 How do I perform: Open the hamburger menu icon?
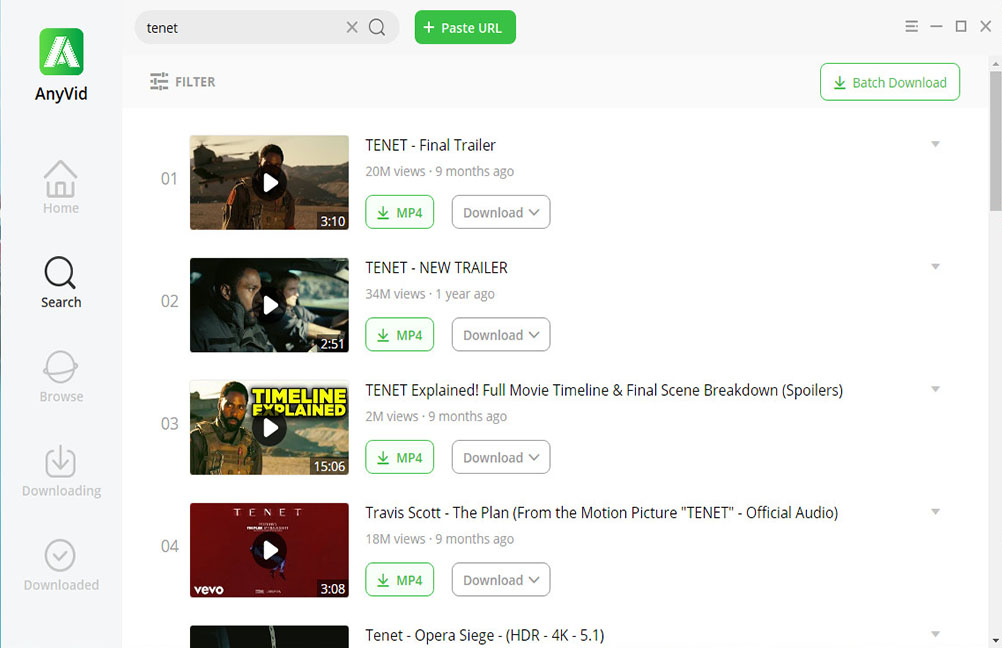911,27
